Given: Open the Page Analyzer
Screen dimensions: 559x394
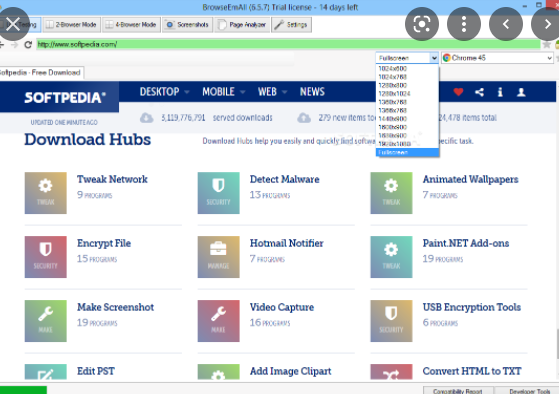Looking at the screenshot, I should click(x=242, y=25).
